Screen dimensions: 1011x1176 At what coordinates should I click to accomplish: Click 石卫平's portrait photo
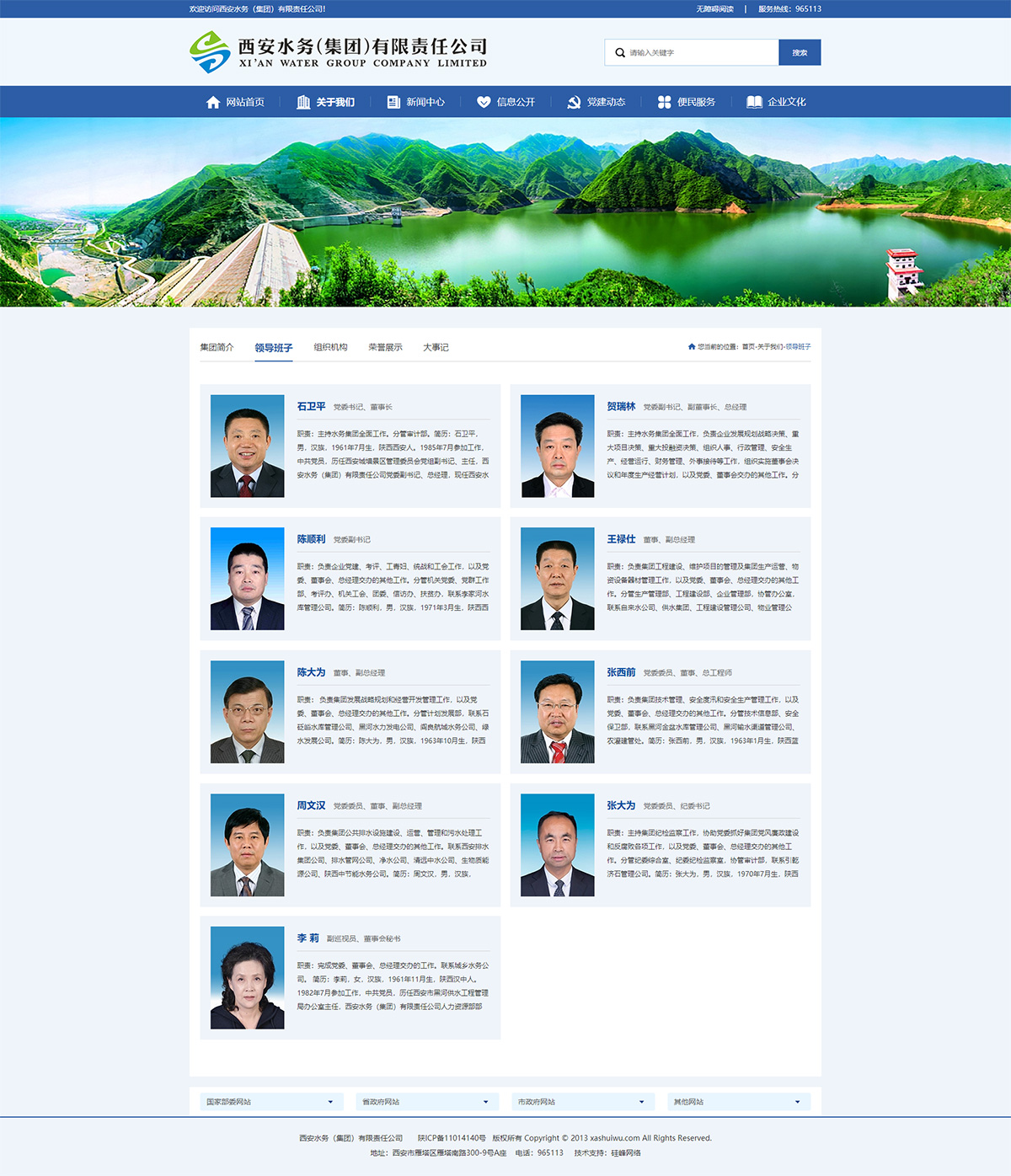pos(248,446)
